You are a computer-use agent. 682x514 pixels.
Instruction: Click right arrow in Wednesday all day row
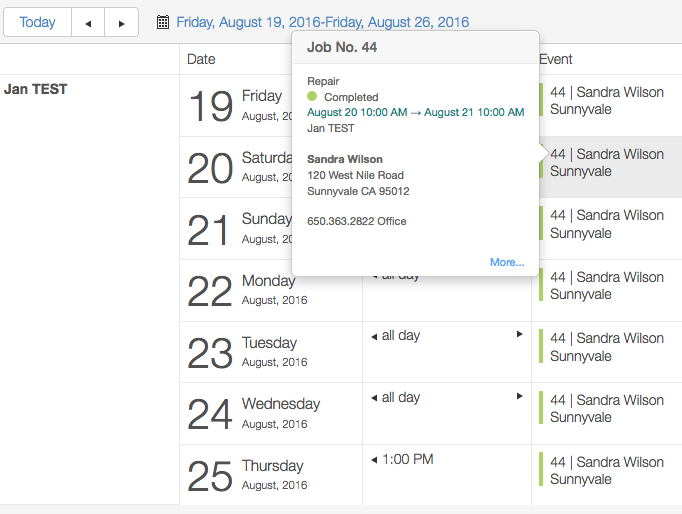tap(519, 397)
